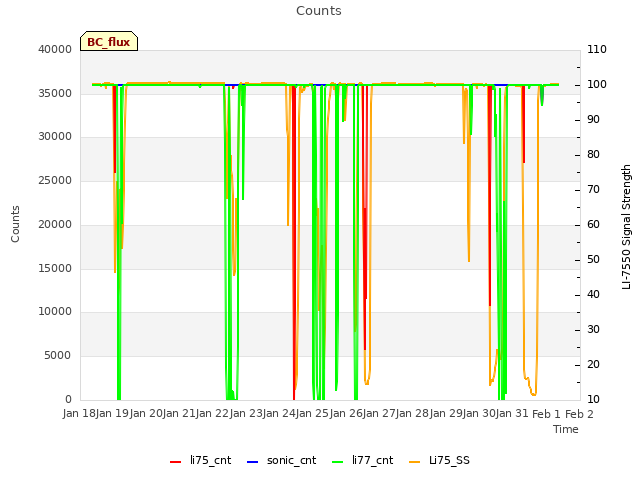Click the 5000 tick label

[x=58, y=356]
